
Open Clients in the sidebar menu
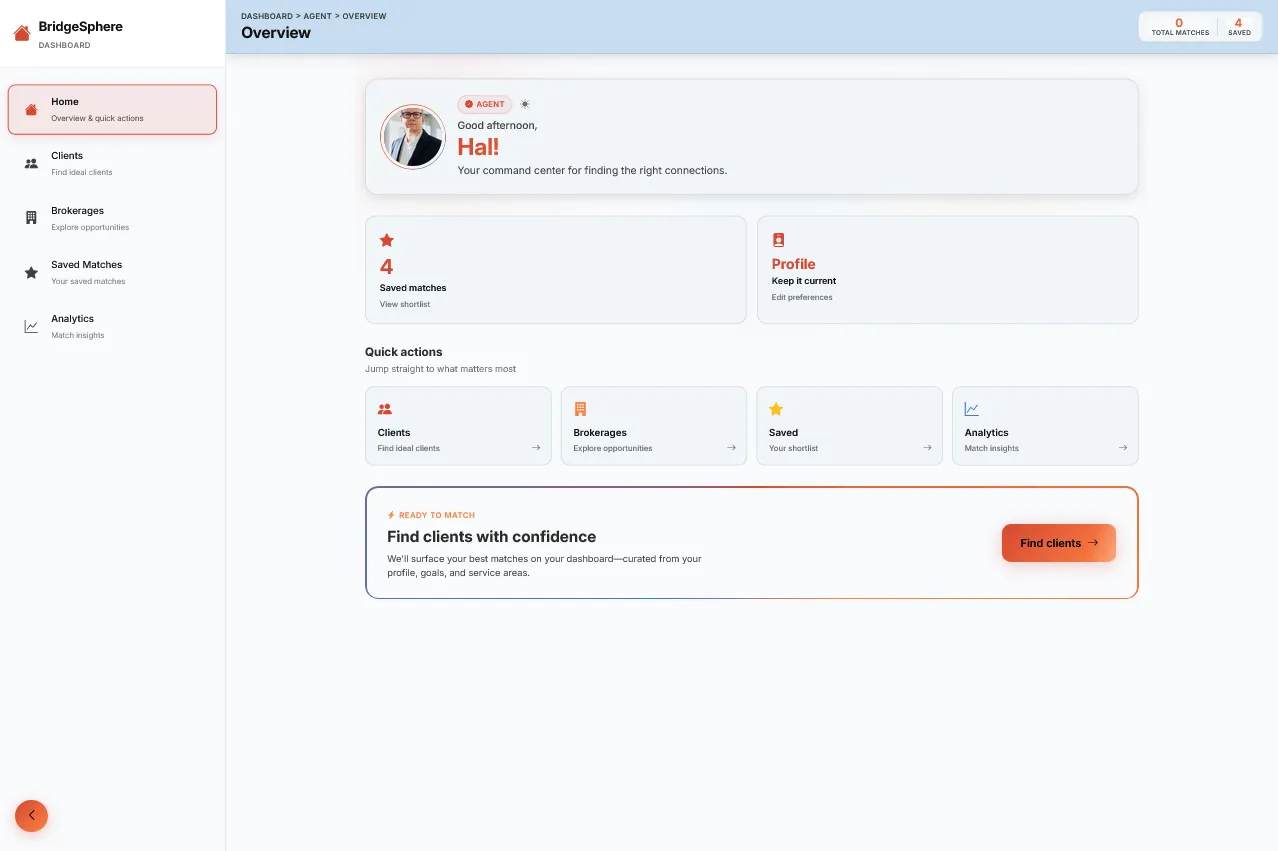[112, 163]
